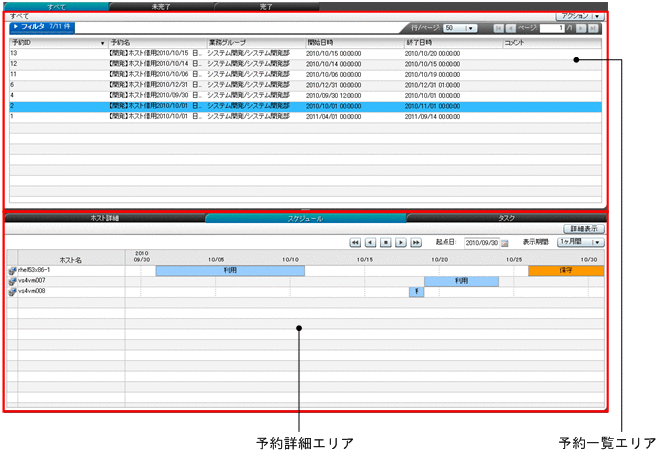Click the host icon for vs4vm008
The image size is (660, 455).
[12, 292]
